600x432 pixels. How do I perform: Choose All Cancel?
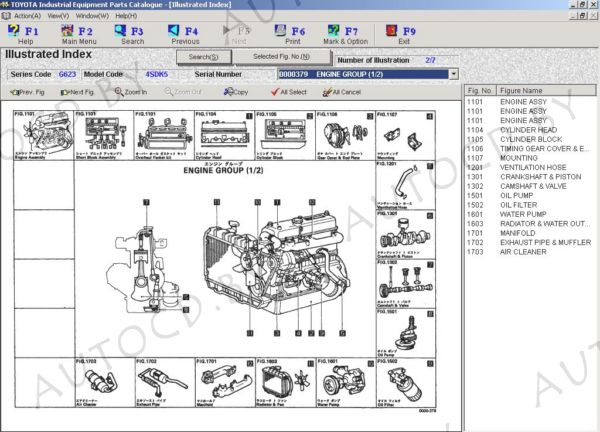[341, 92]
